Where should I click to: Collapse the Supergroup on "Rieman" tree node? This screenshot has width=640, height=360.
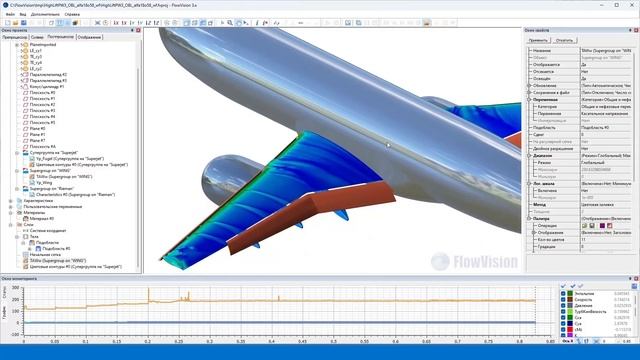[x=17, y=189]
